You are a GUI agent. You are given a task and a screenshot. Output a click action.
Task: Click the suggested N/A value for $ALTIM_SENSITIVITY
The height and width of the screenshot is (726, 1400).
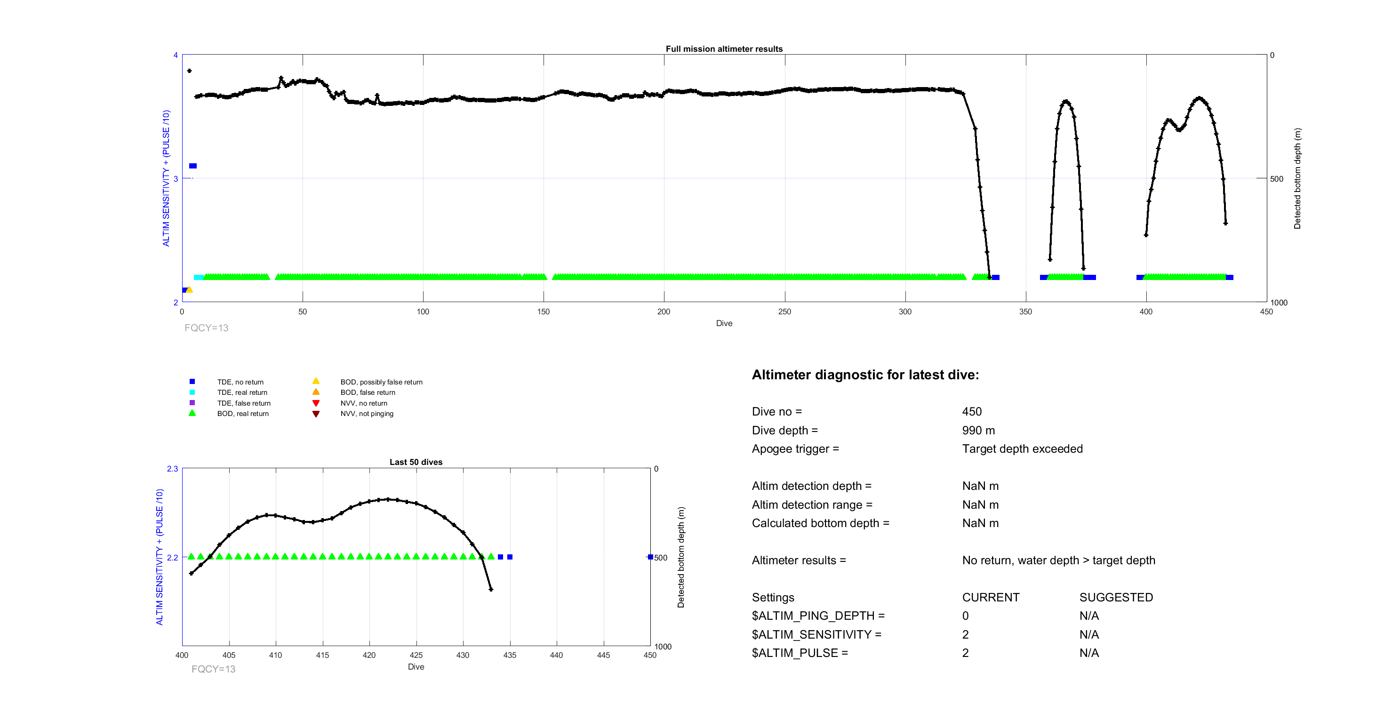1089,634
